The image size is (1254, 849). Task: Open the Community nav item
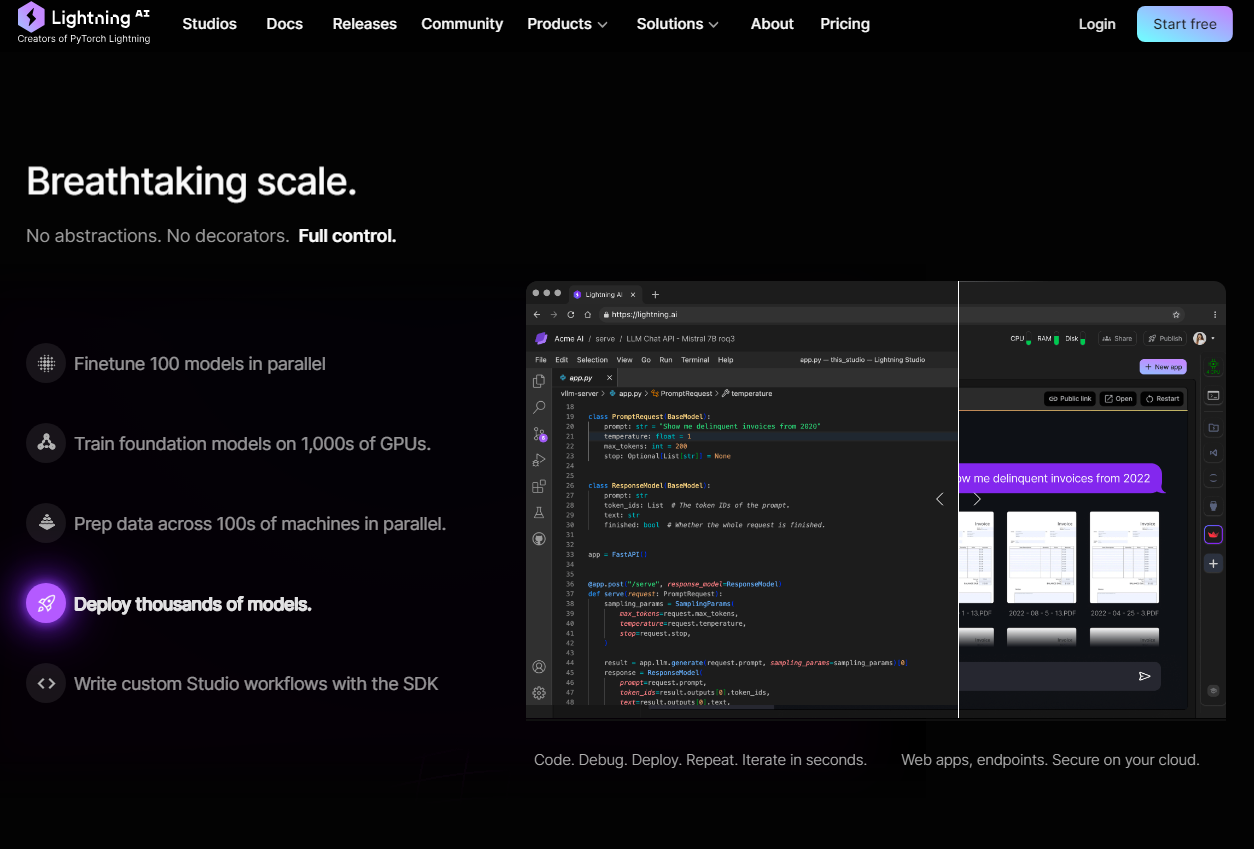pyautogui.click(x=462, y=24)
